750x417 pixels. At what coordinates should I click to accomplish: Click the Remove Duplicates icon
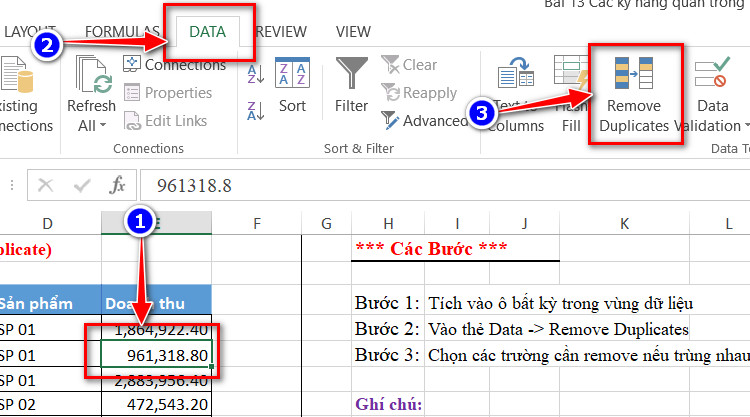point(633,73)
